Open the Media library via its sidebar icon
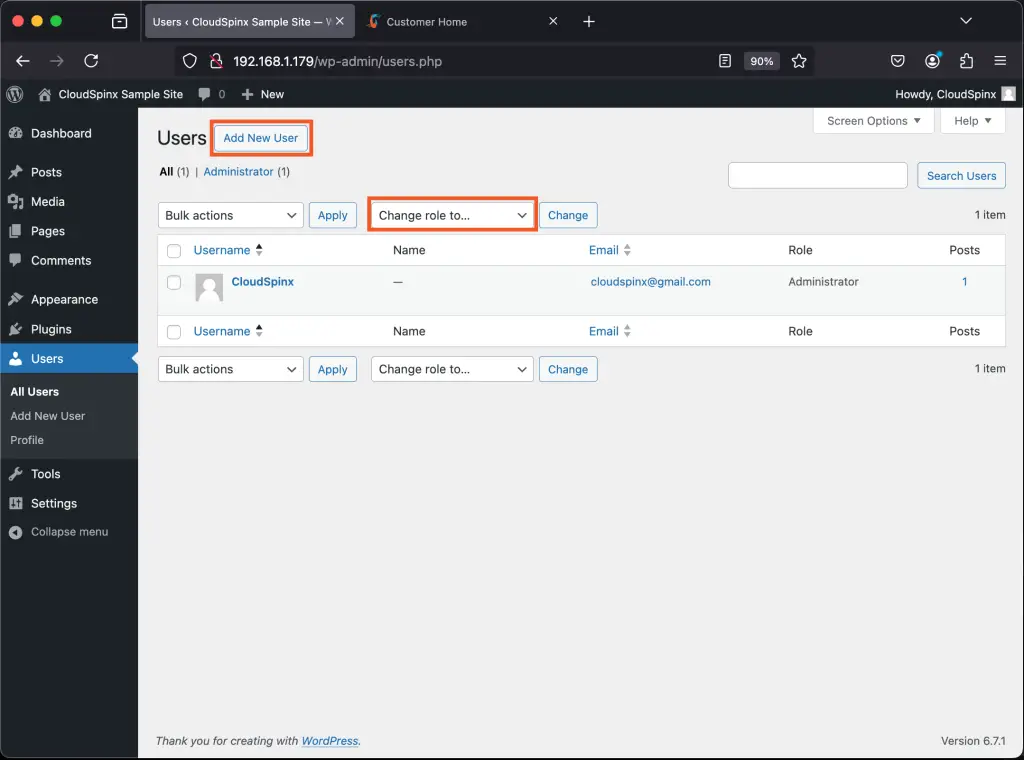The height and width of the screenshot is (760, 1024). tap(18, 202)
